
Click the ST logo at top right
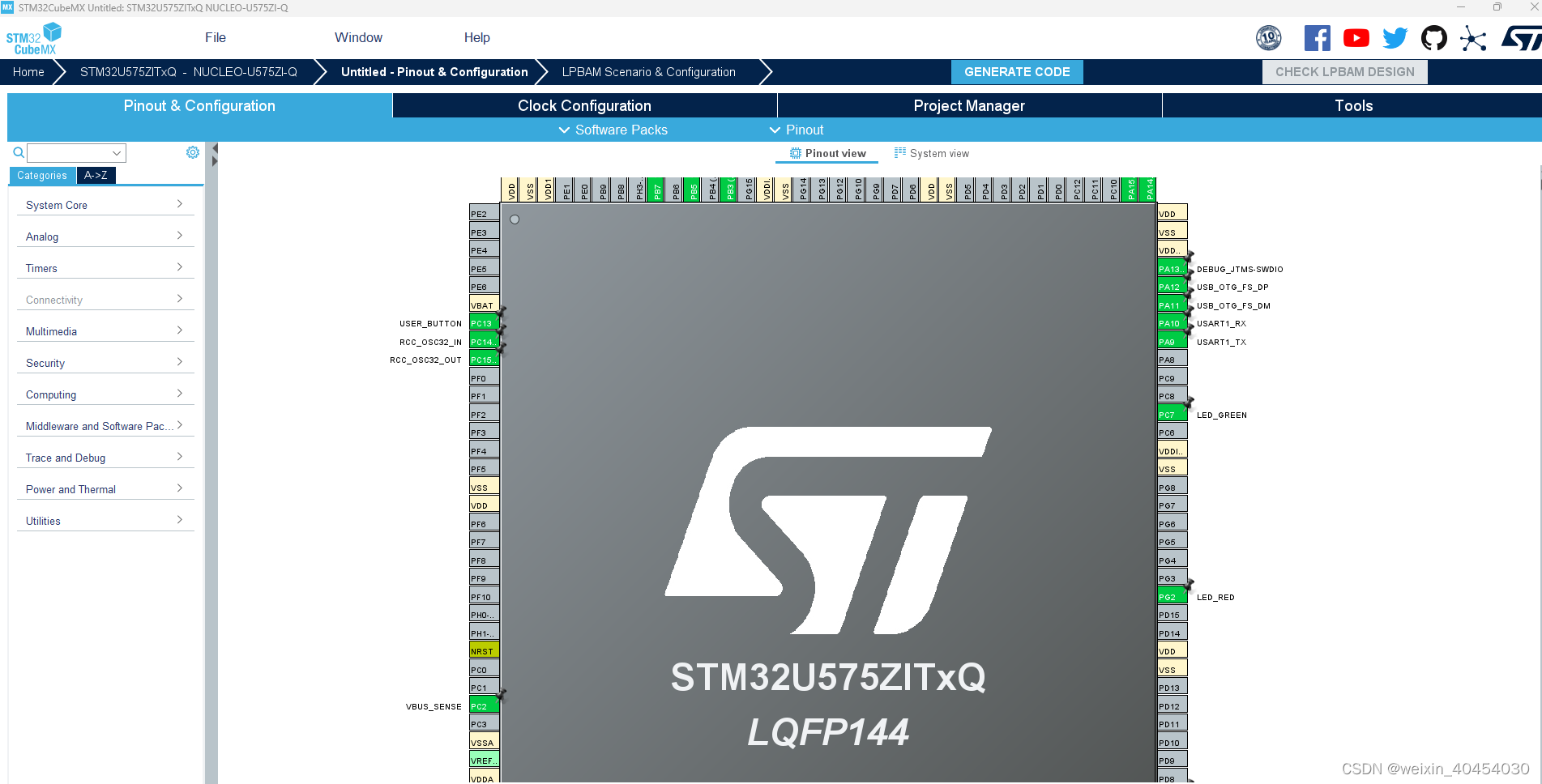coord(1521,38)
